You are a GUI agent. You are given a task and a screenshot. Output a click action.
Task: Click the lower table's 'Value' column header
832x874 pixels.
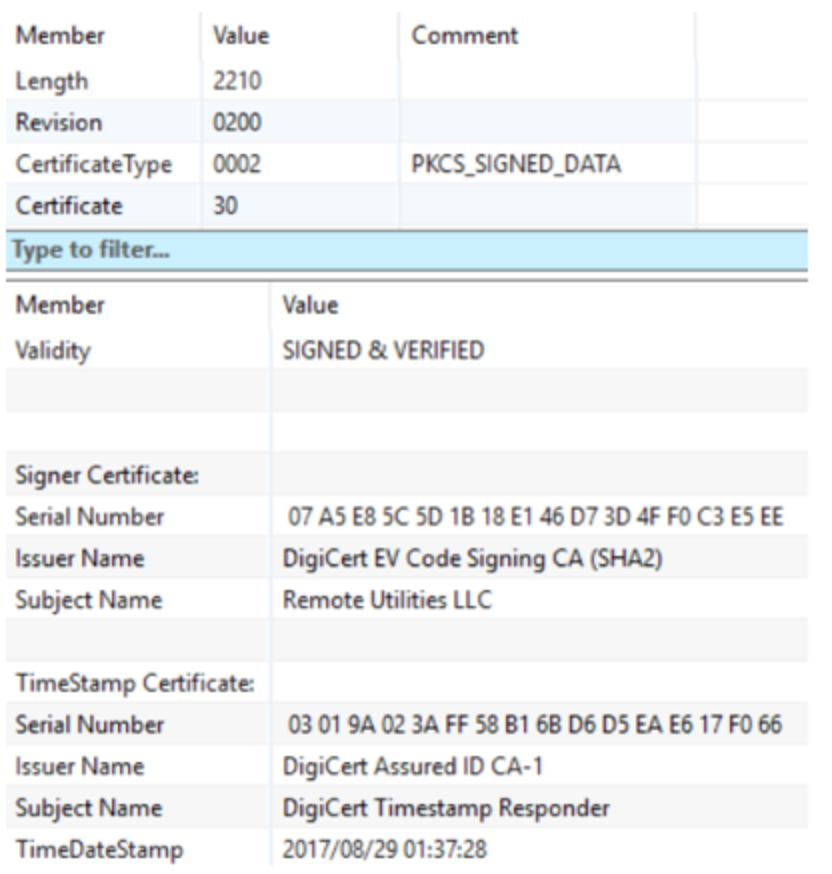pos(310,305)
